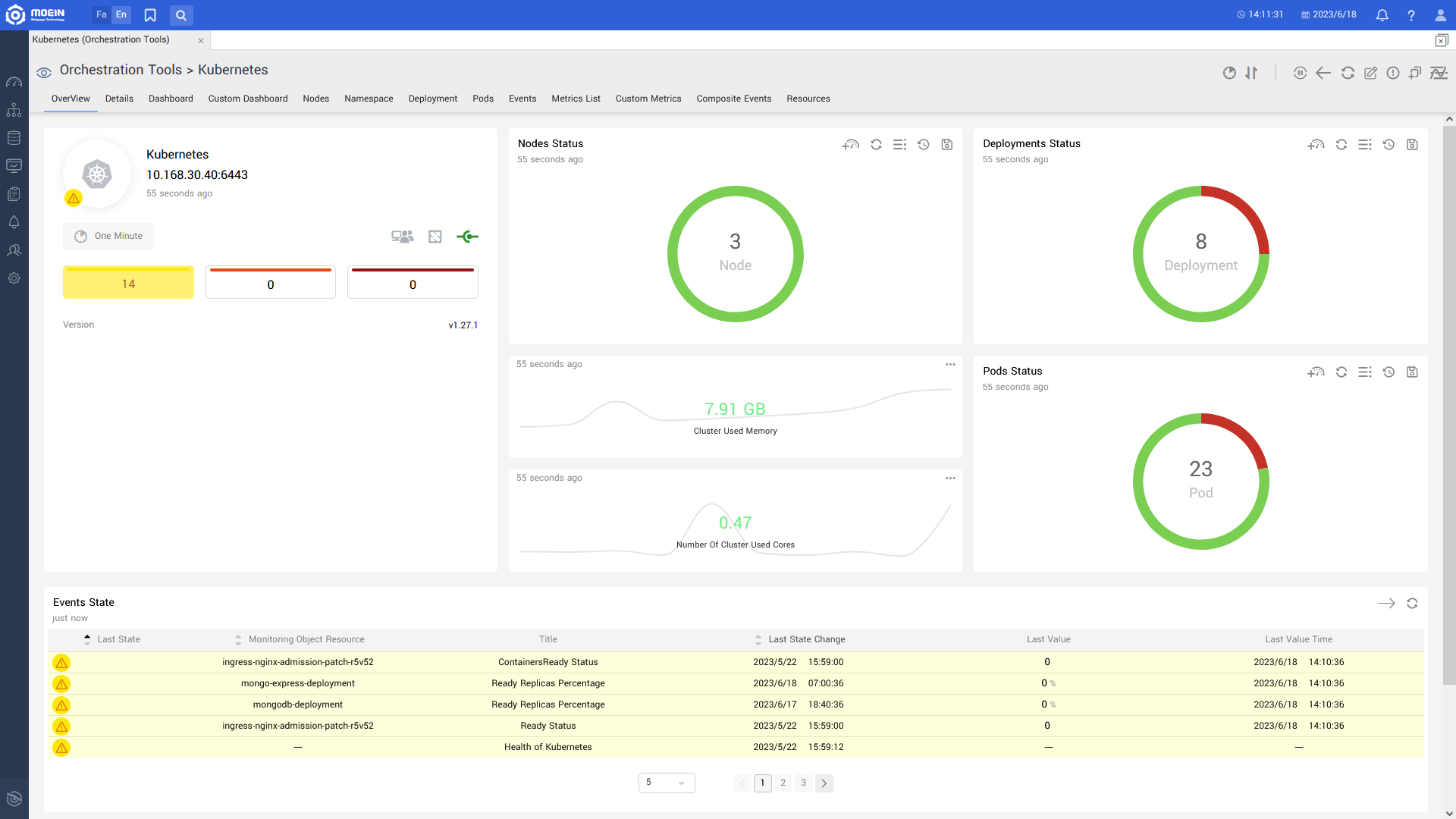Click the Deployments Status donut chart

1200,254
